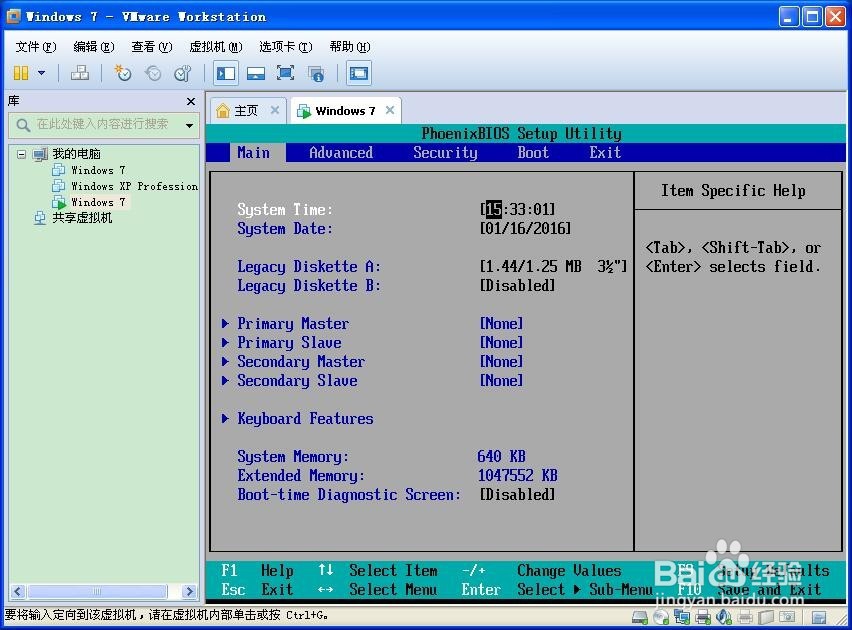Click the library horizontal scrollbar left arrow
Viewport: 852px width, 630px height.
point(18,591)
